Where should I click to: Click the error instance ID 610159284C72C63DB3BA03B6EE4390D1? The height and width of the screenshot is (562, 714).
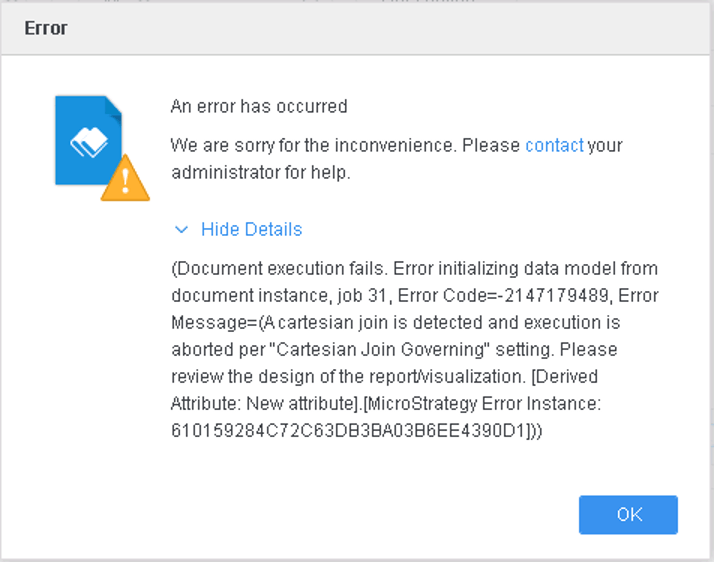coord(348,431)
